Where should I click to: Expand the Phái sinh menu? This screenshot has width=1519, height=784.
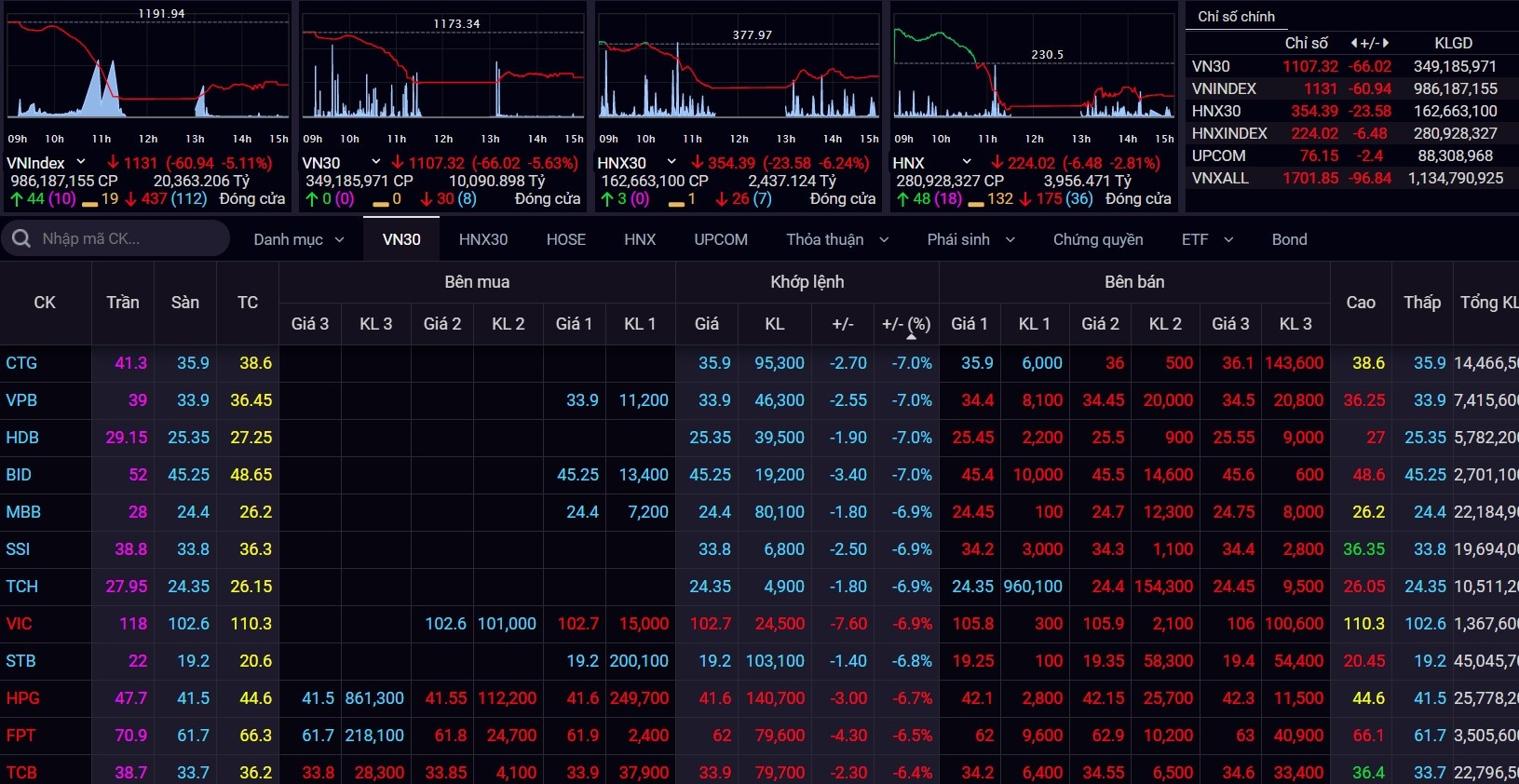[x=970, y=239]
